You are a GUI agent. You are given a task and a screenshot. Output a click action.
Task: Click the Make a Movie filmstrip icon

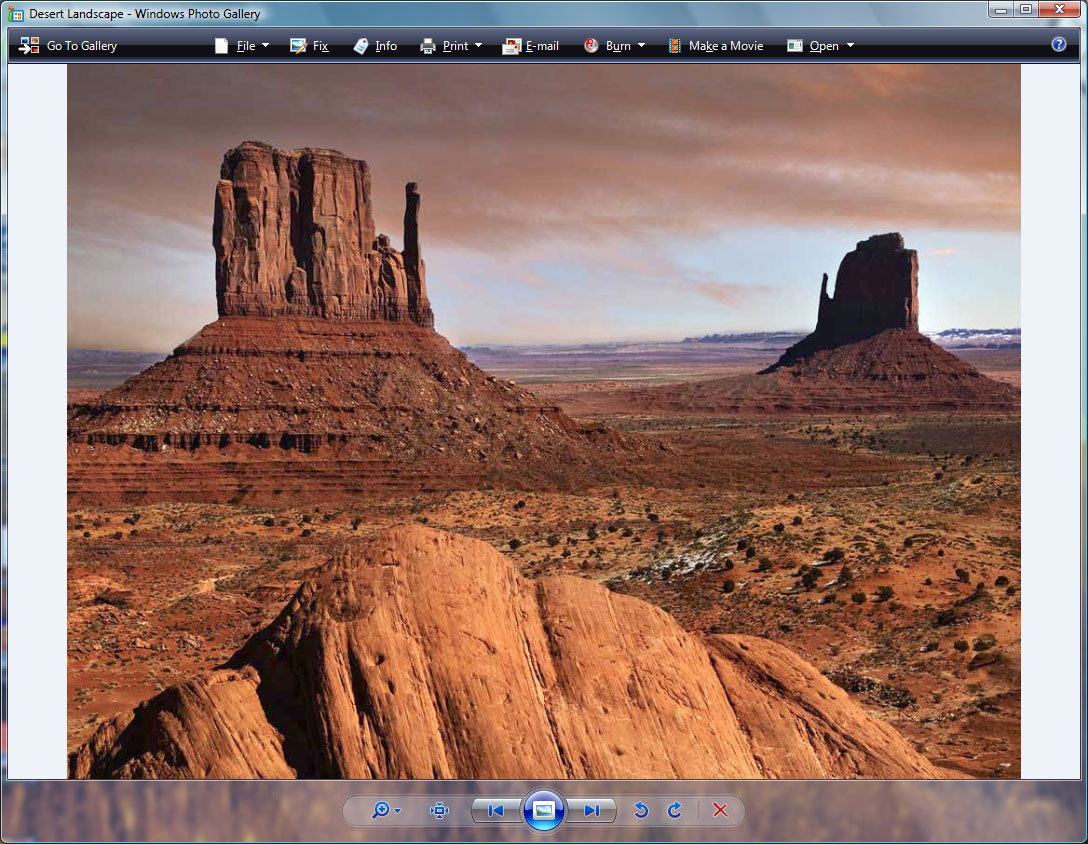tap(674, 46)
